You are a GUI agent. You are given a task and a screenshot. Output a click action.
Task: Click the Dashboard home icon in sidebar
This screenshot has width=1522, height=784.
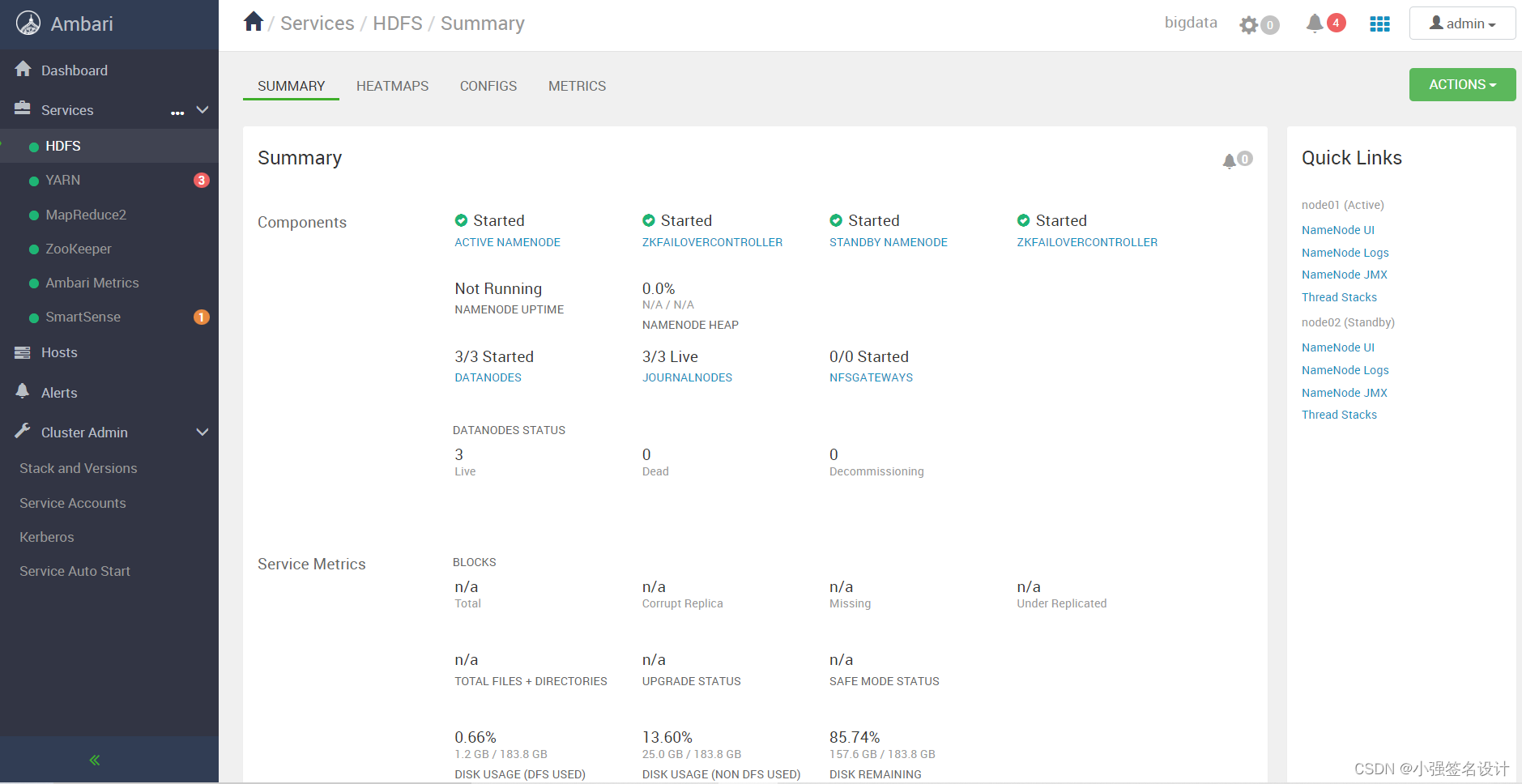[23, 70]
